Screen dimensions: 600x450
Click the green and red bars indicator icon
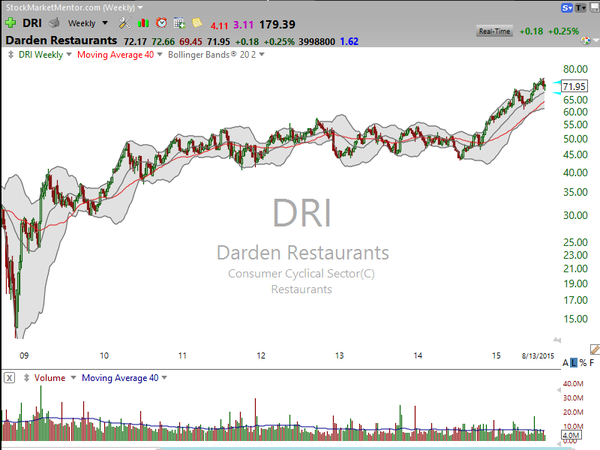[x=143, y=23]
